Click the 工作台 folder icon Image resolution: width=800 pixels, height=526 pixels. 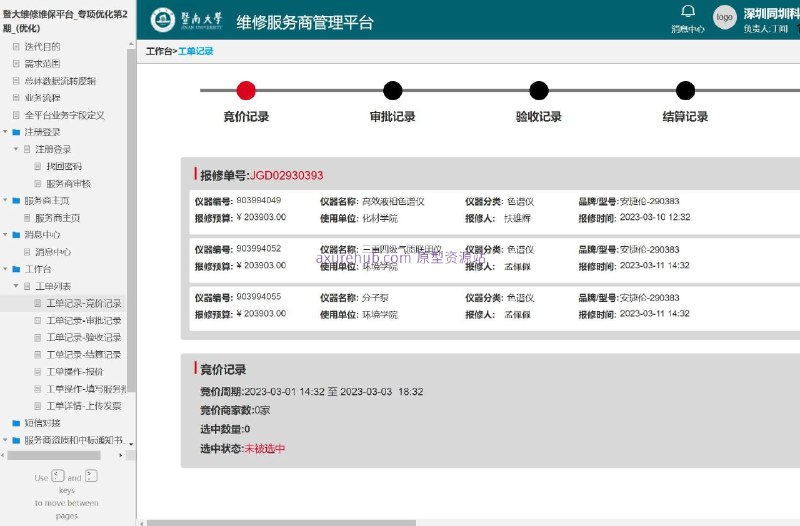tap(16, 269)
